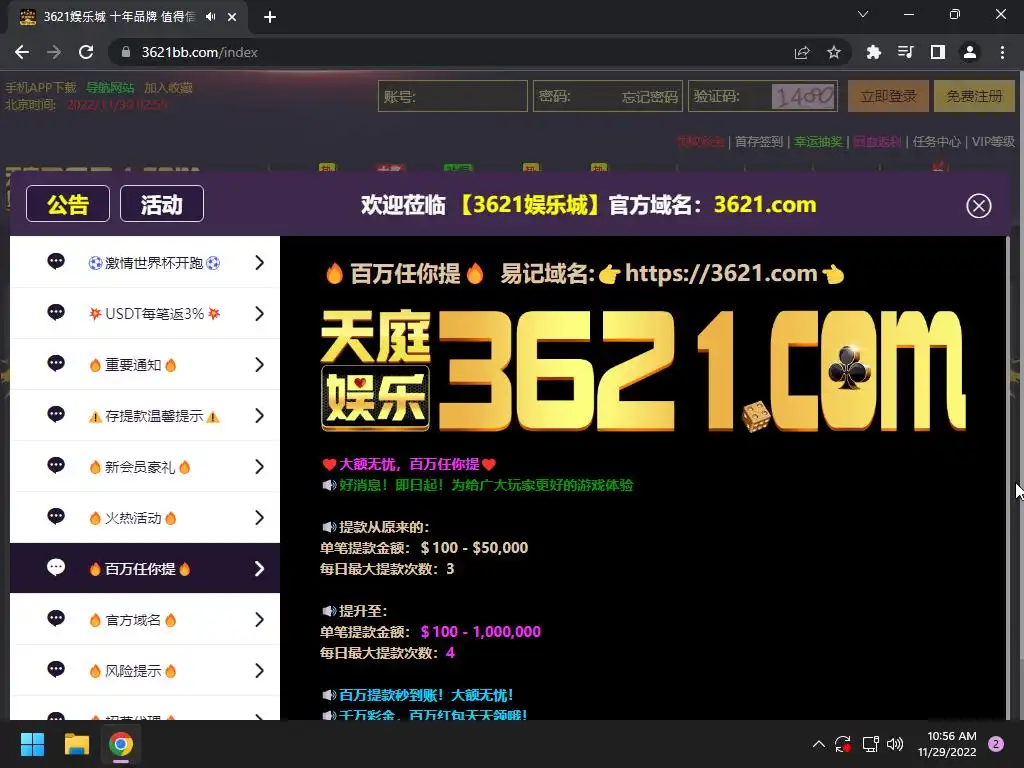Switch to the 公告 tab
The image size is (1024, 768).
click(68, 204)
